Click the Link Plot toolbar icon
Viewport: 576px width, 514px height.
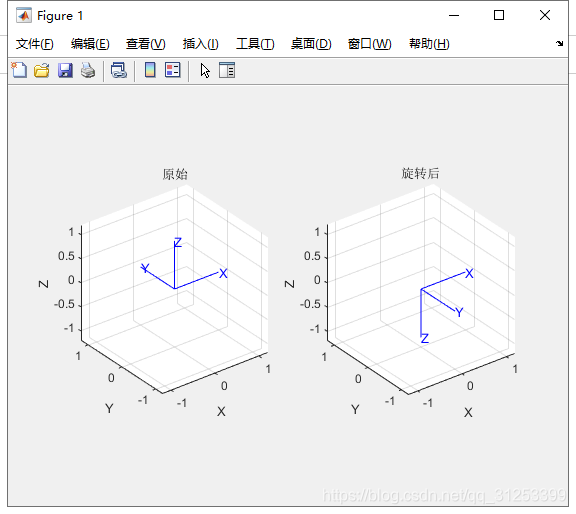click(119, 70)
